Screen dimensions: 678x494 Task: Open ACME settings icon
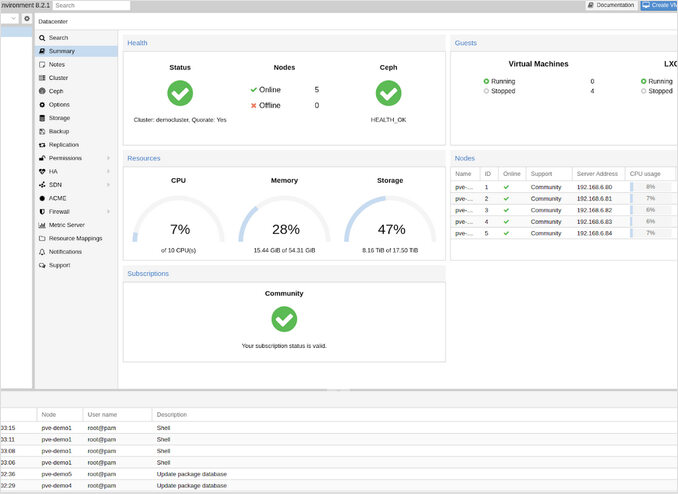(41, 198)
